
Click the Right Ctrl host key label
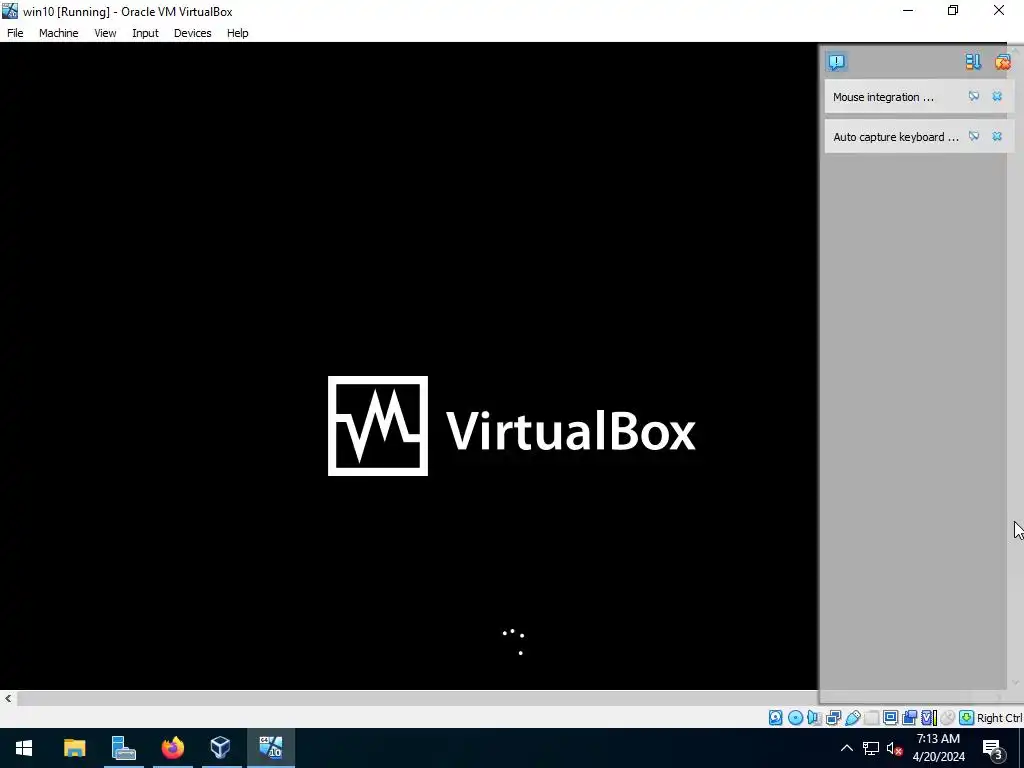coord(1000,718)
